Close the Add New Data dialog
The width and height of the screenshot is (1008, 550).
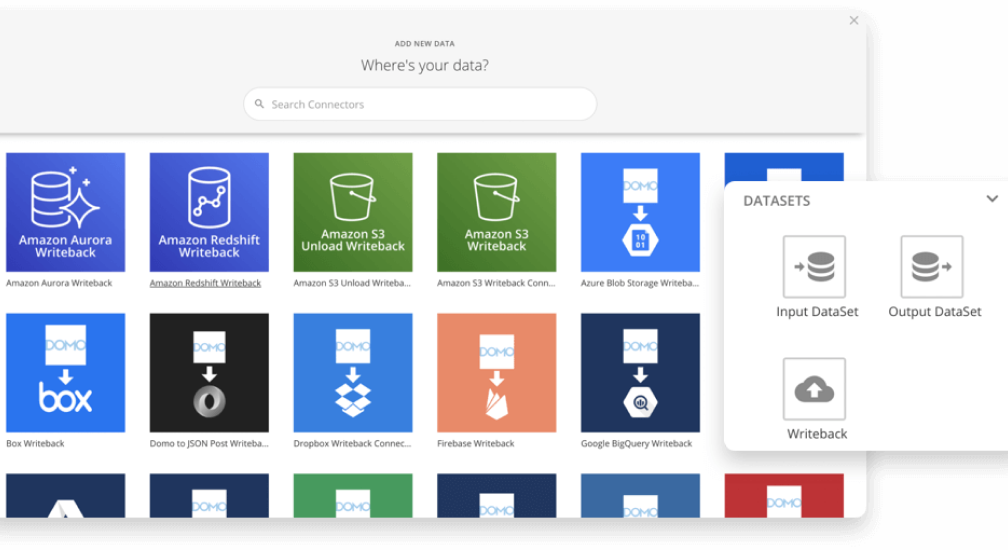point(854,21)
